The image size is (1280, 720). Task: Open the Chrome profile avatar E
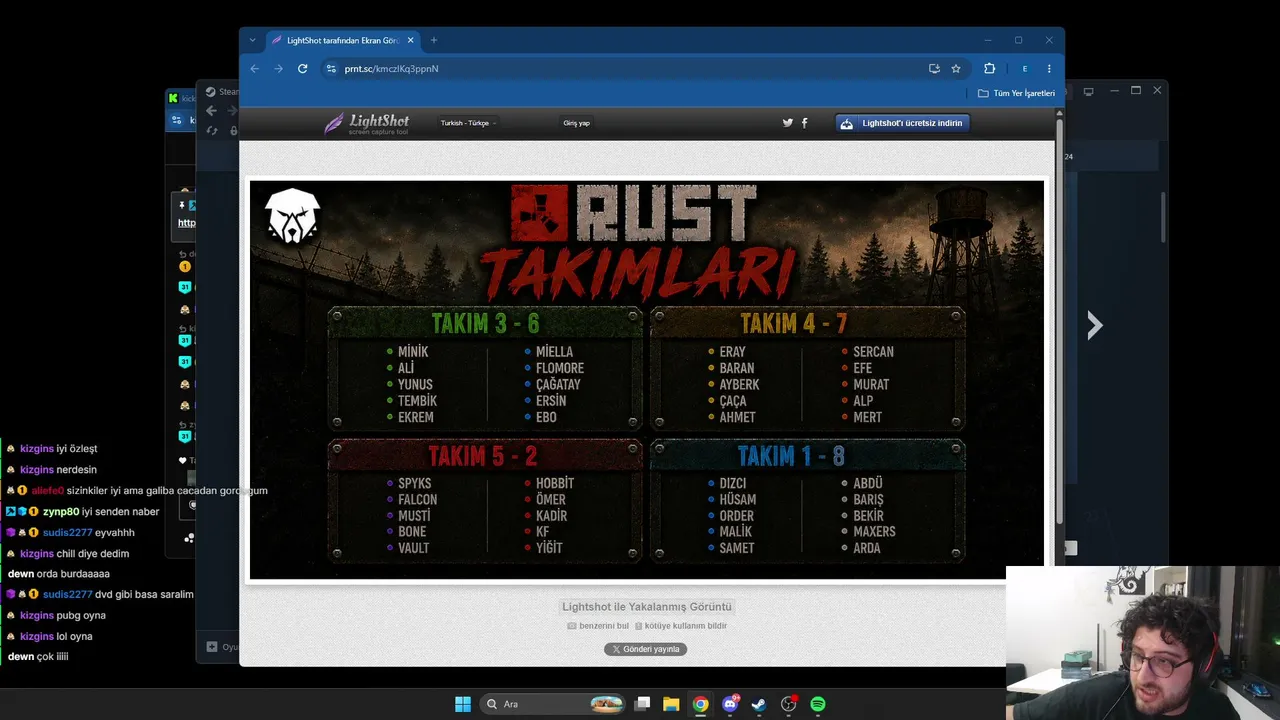click(x=1024, y=69)
